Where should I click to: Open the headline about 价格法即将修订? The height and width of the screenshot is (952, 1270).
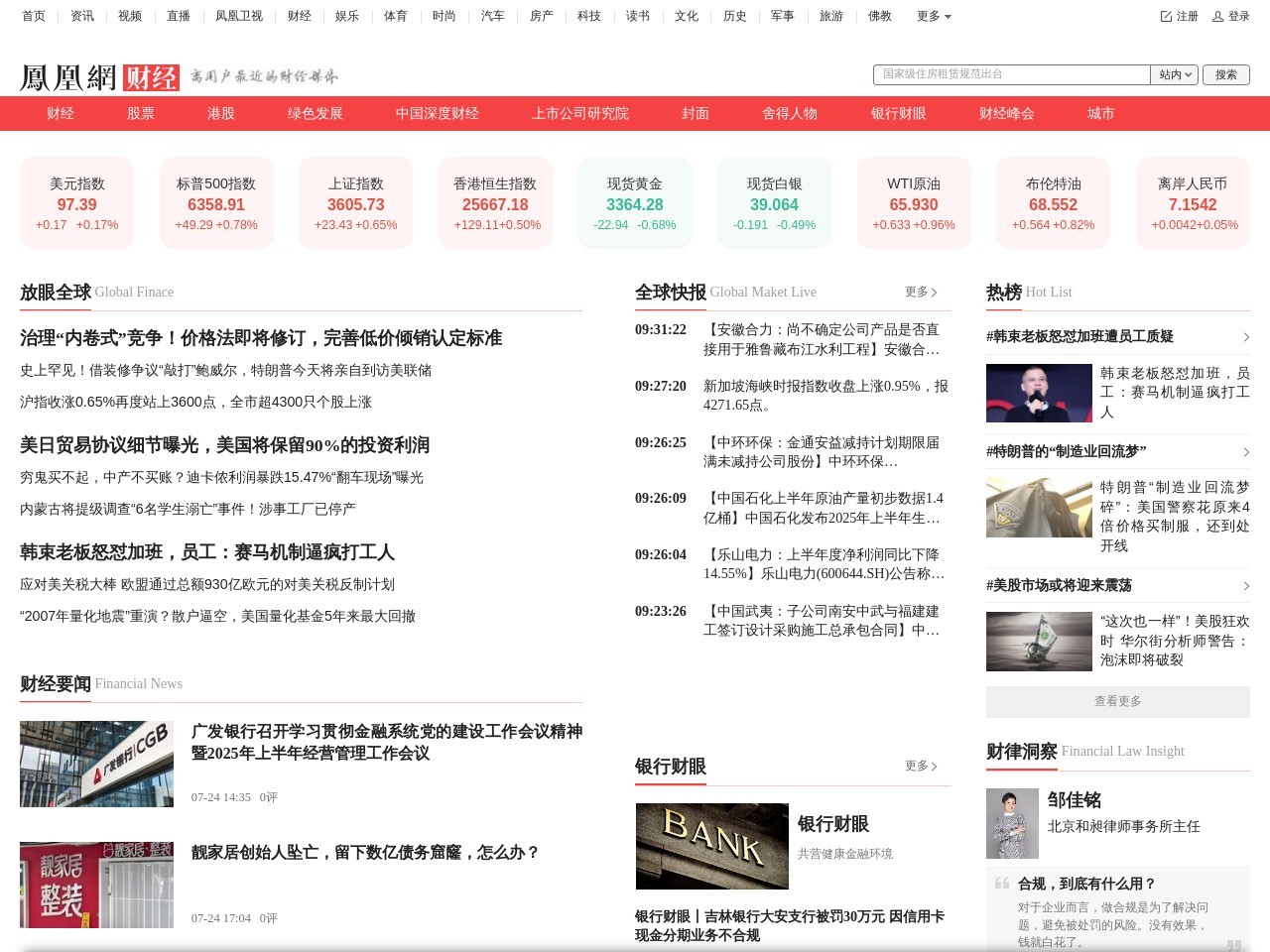click(x=260, y=338)
